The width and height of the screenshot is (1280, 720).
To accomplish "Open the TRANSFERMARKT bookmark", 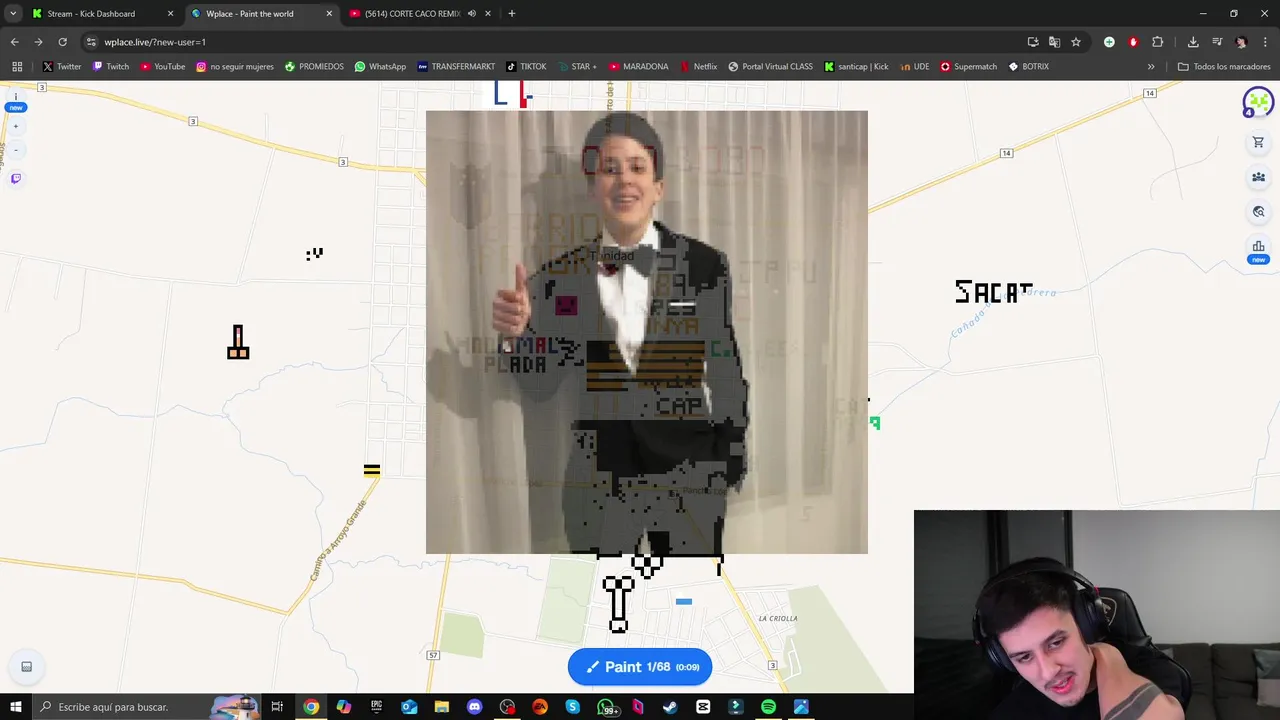I will pyautogui.click(x=456, y=67).
